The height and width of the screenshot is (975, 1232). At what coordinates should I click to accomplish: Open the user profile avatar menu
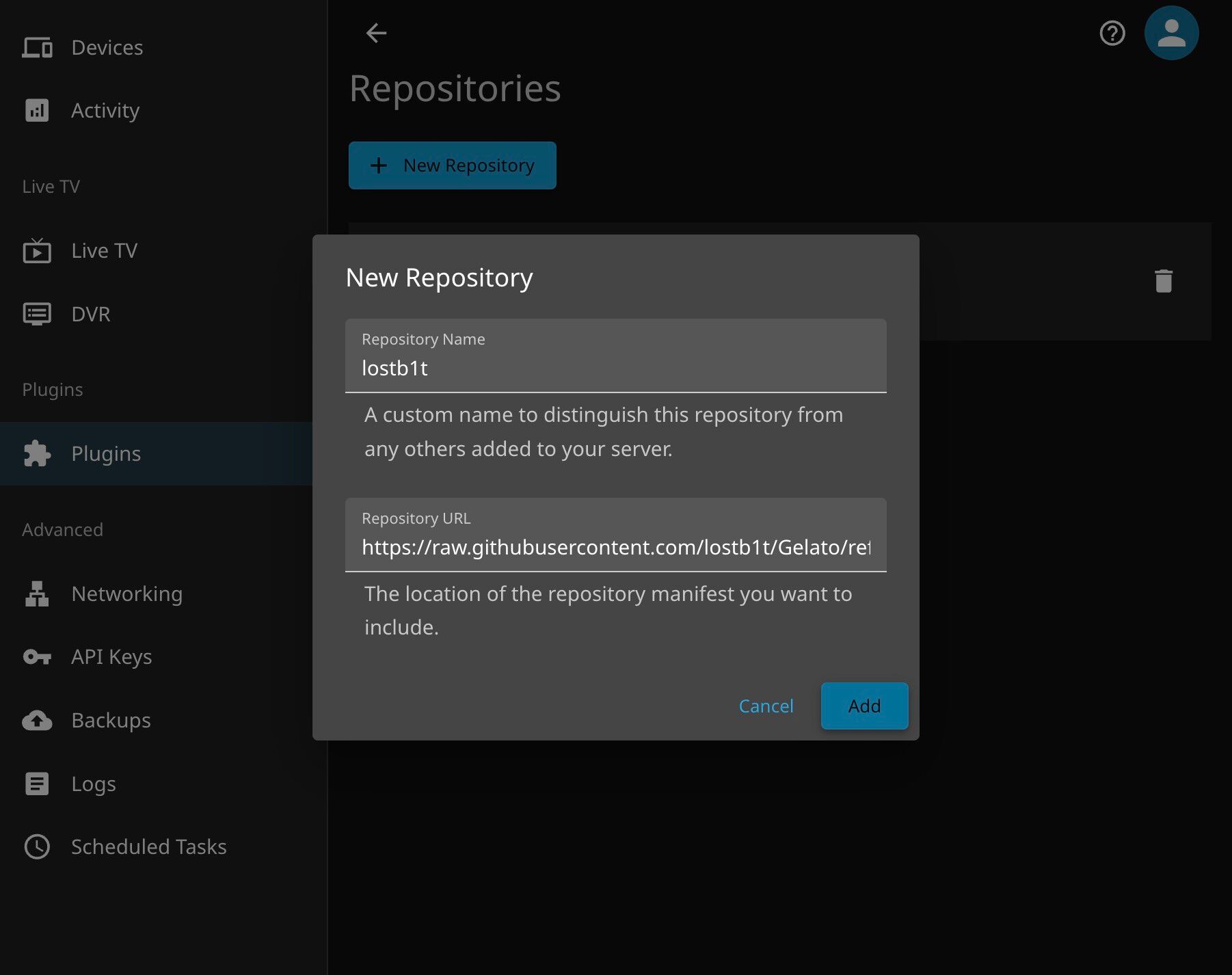click(1171, 33)
